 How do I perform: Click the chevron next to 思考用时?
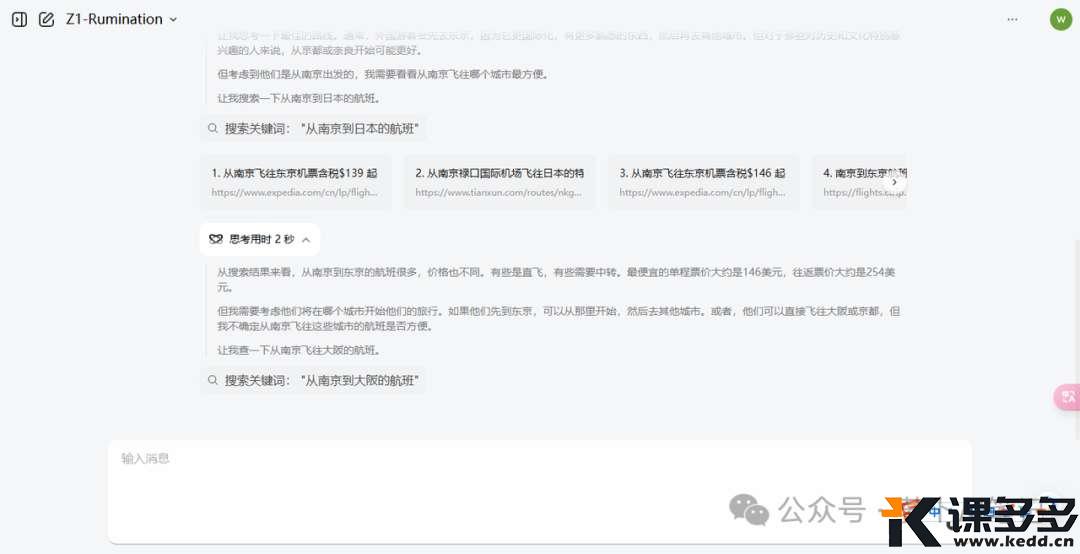[x=307, y=240]
